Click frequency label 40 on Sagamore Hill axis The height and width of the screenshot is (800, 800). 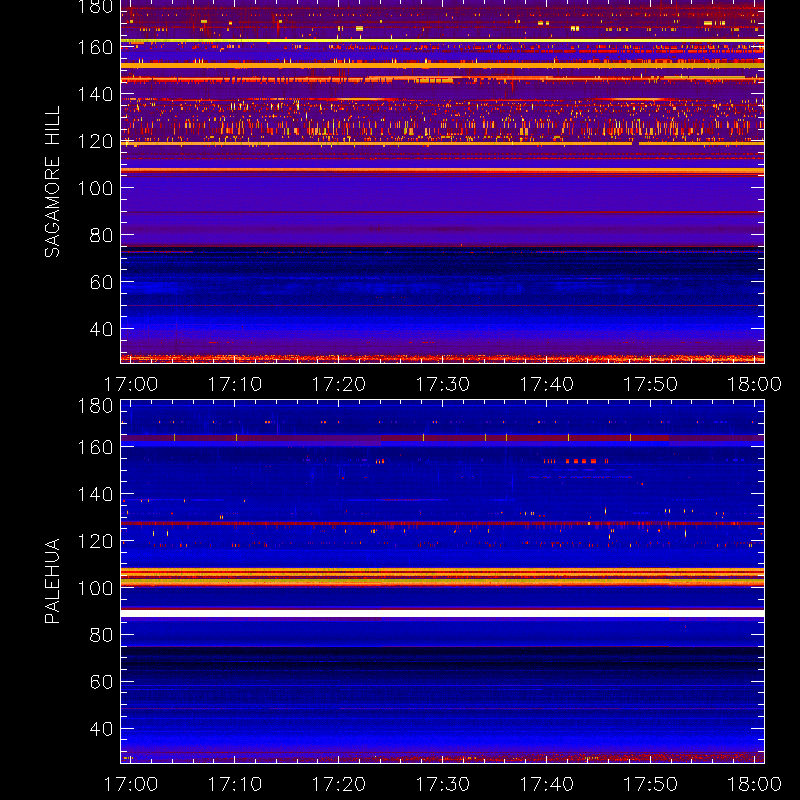pyautogui.click(x=102, y=329)
